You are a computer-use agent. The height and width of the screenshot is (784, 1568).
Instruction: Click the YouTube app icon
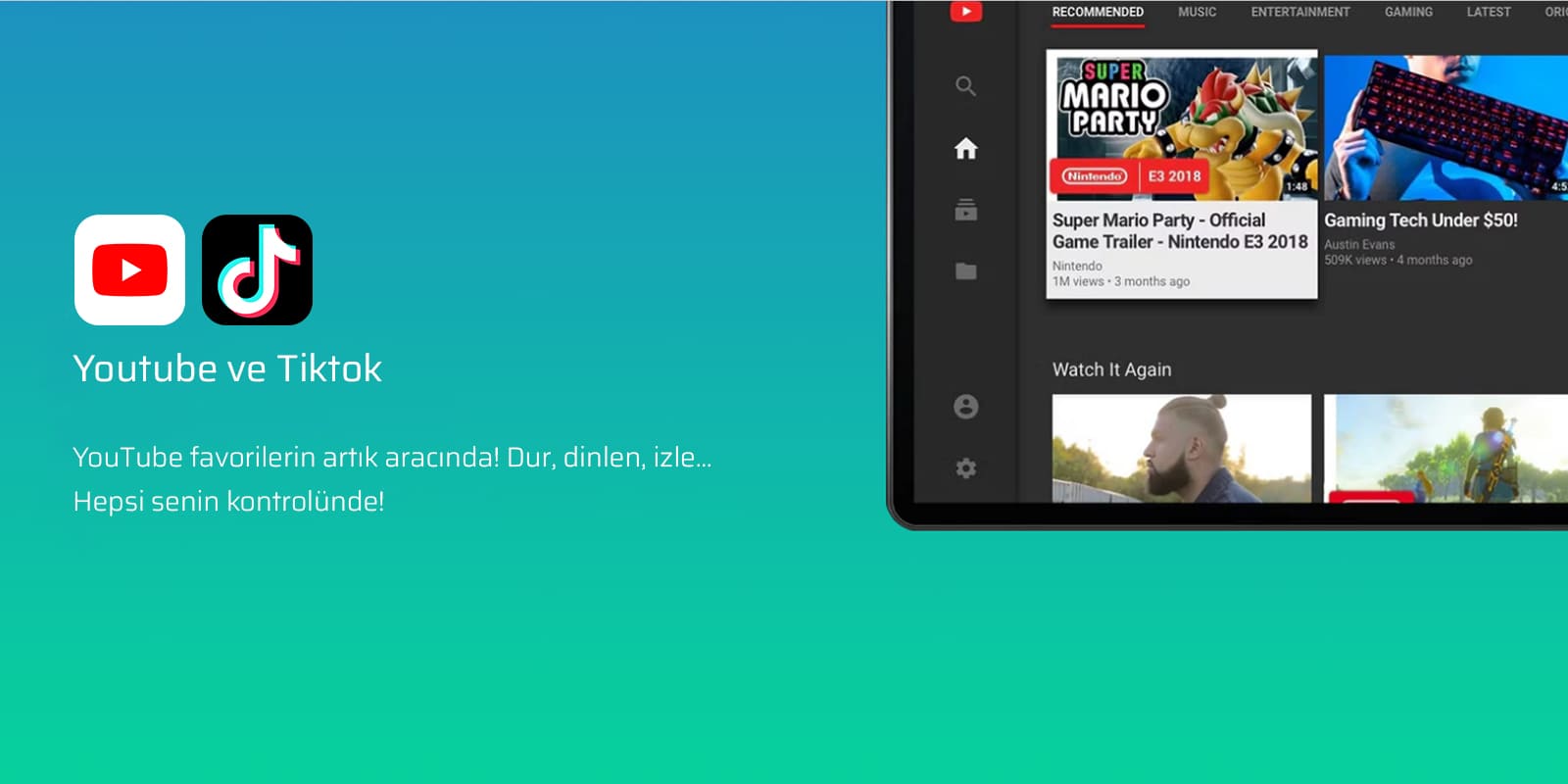129,269
